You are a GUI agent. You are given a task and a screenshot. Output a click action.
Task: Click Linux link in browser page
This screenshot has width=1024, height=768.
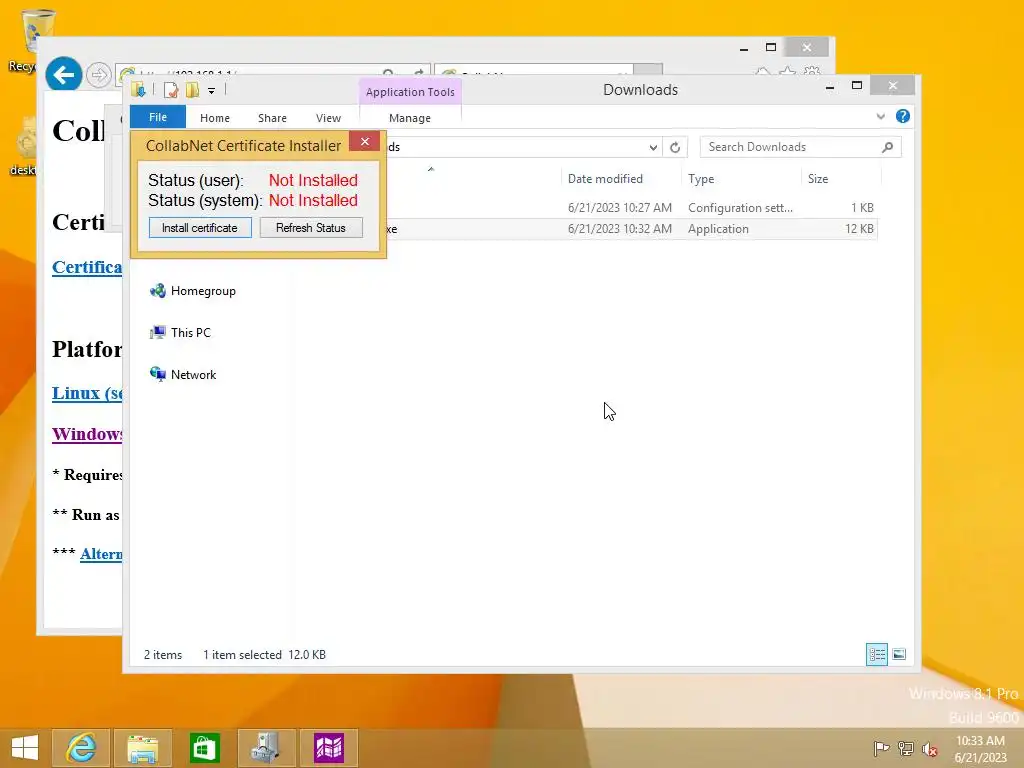pos(87,393)
